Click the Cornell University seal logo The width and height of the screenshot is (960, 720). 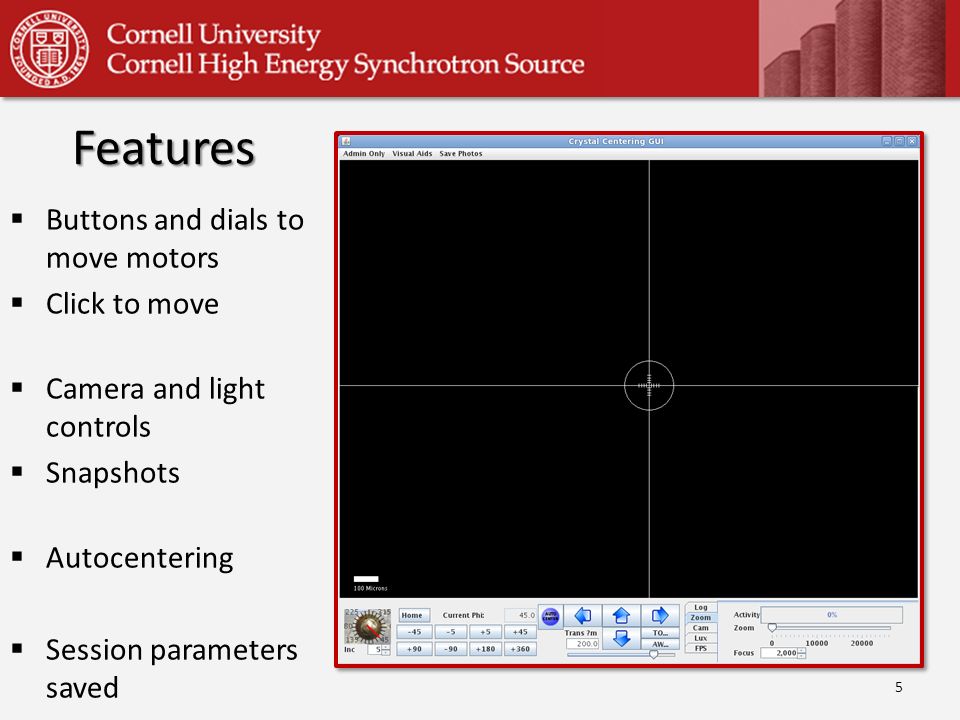[x=49, y=49]
